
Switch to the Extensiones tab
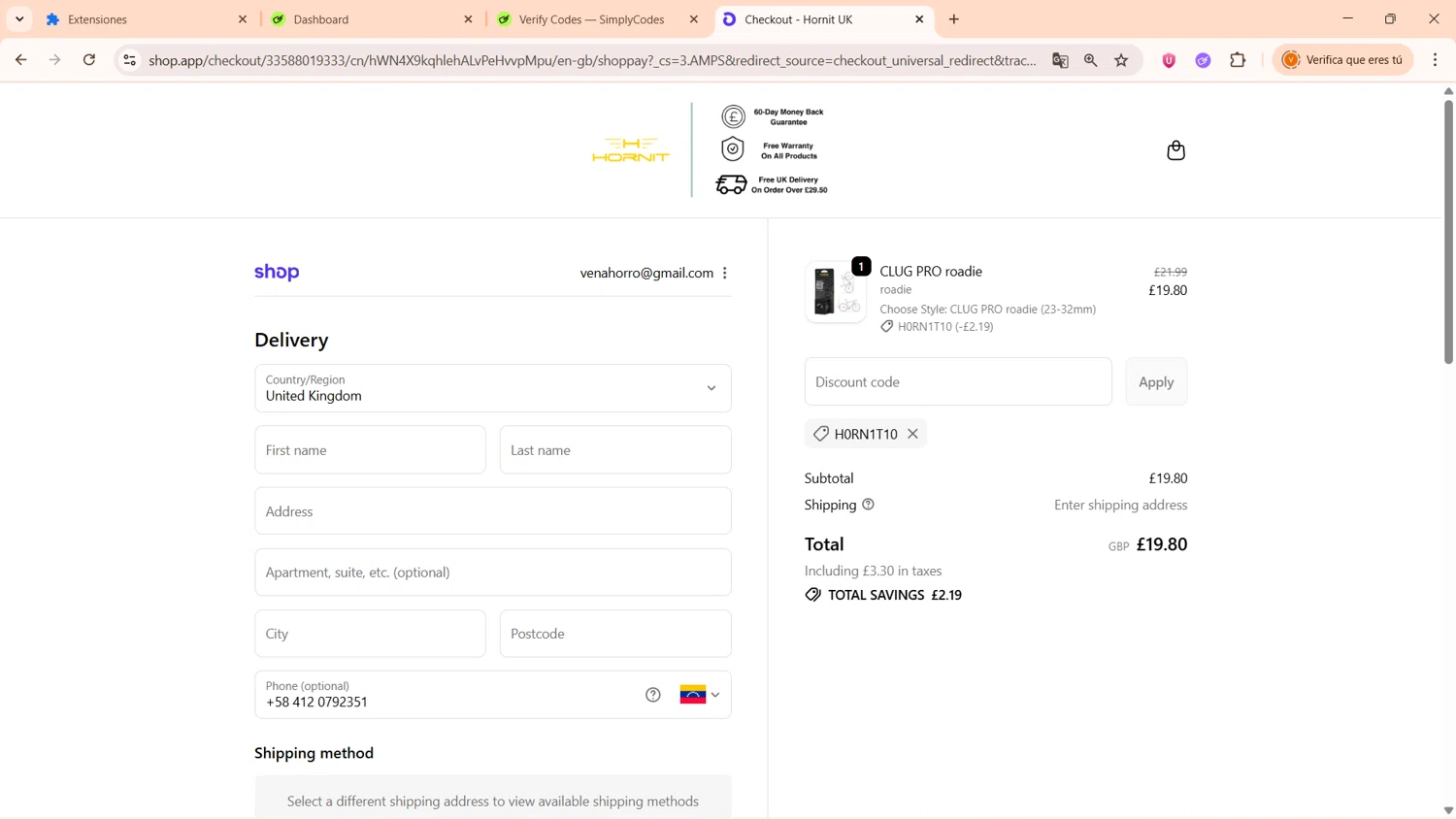click(146, 19)
